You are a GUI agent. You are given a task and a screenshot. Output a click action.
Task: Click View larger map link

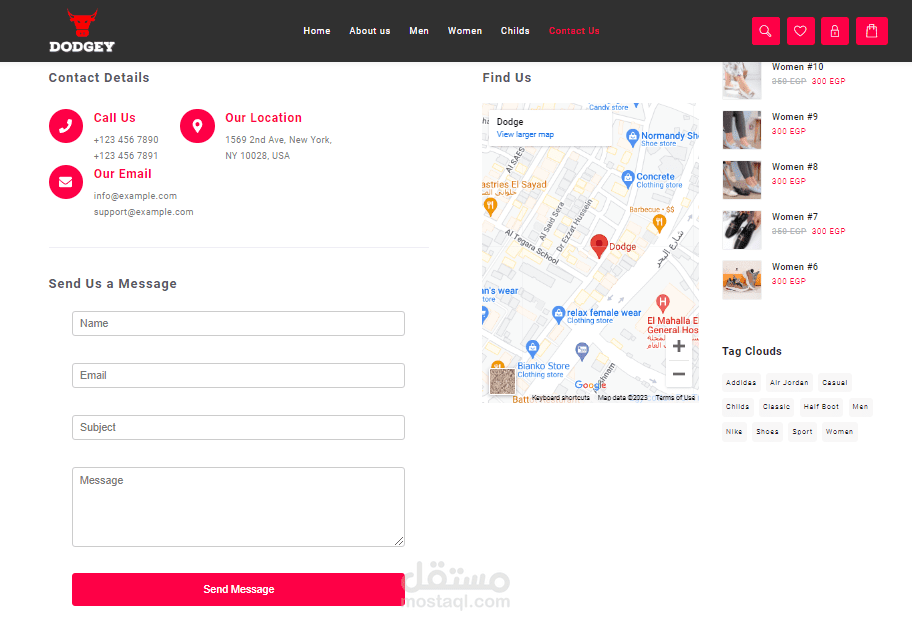525,134
